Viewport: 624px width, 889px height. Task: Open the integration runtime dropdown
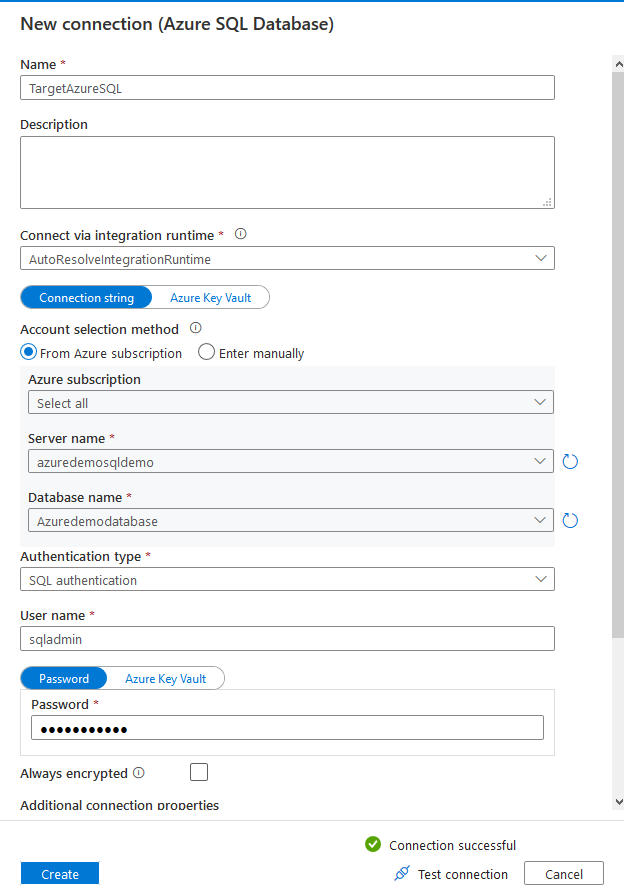pyautogui.click(x=287, y=258)
